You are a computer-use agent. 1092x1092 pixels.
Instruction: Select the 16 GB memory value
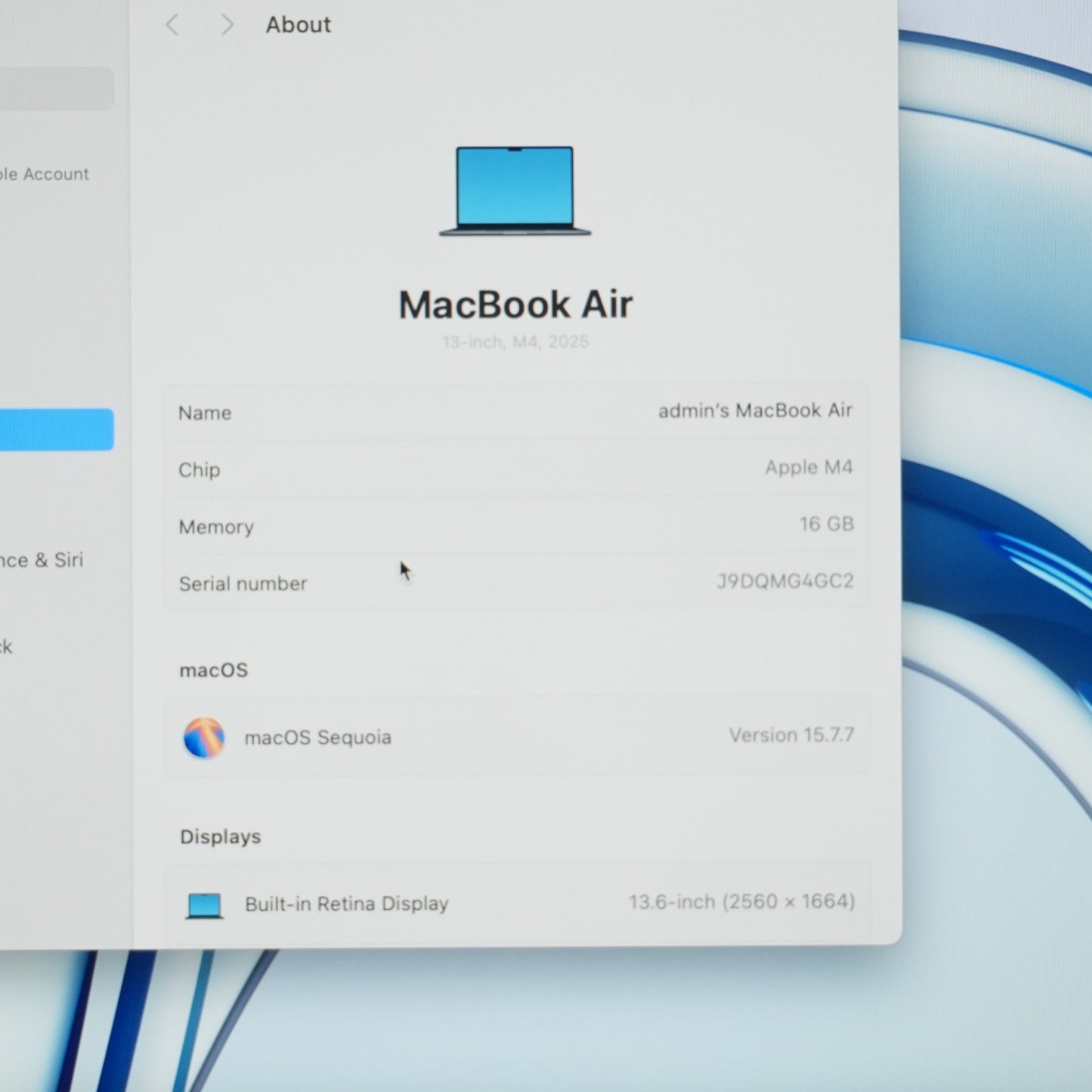pyautogui.click(x=827, y=524)
